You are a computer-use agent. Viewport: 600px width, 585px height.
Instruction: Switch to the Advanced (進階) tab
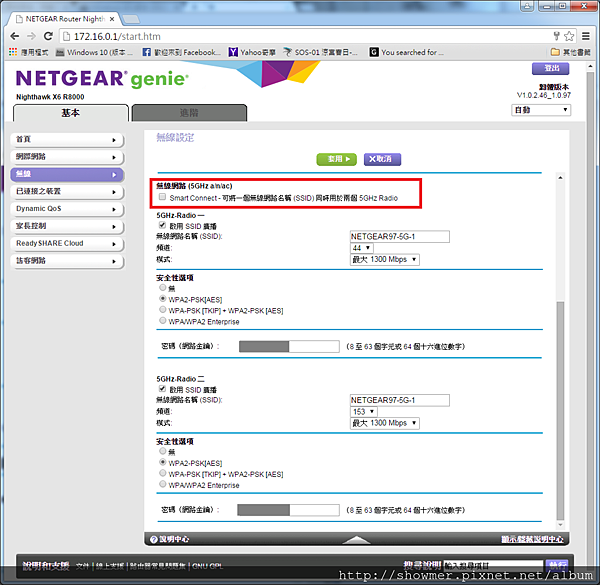coord(189,113)
